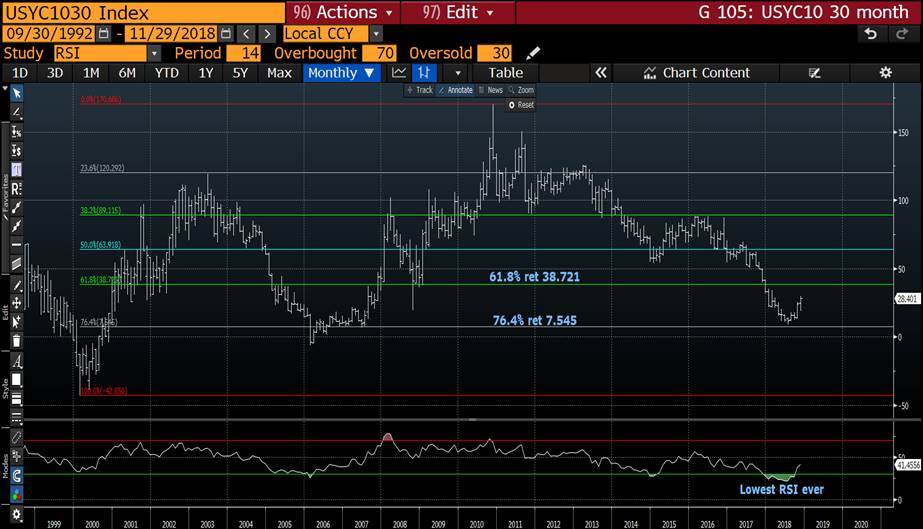The width and height of the screenshot is (923, 529).
Task: Open the RSI study dropdown
Action: pyautogui.click(x=154, y=54)
